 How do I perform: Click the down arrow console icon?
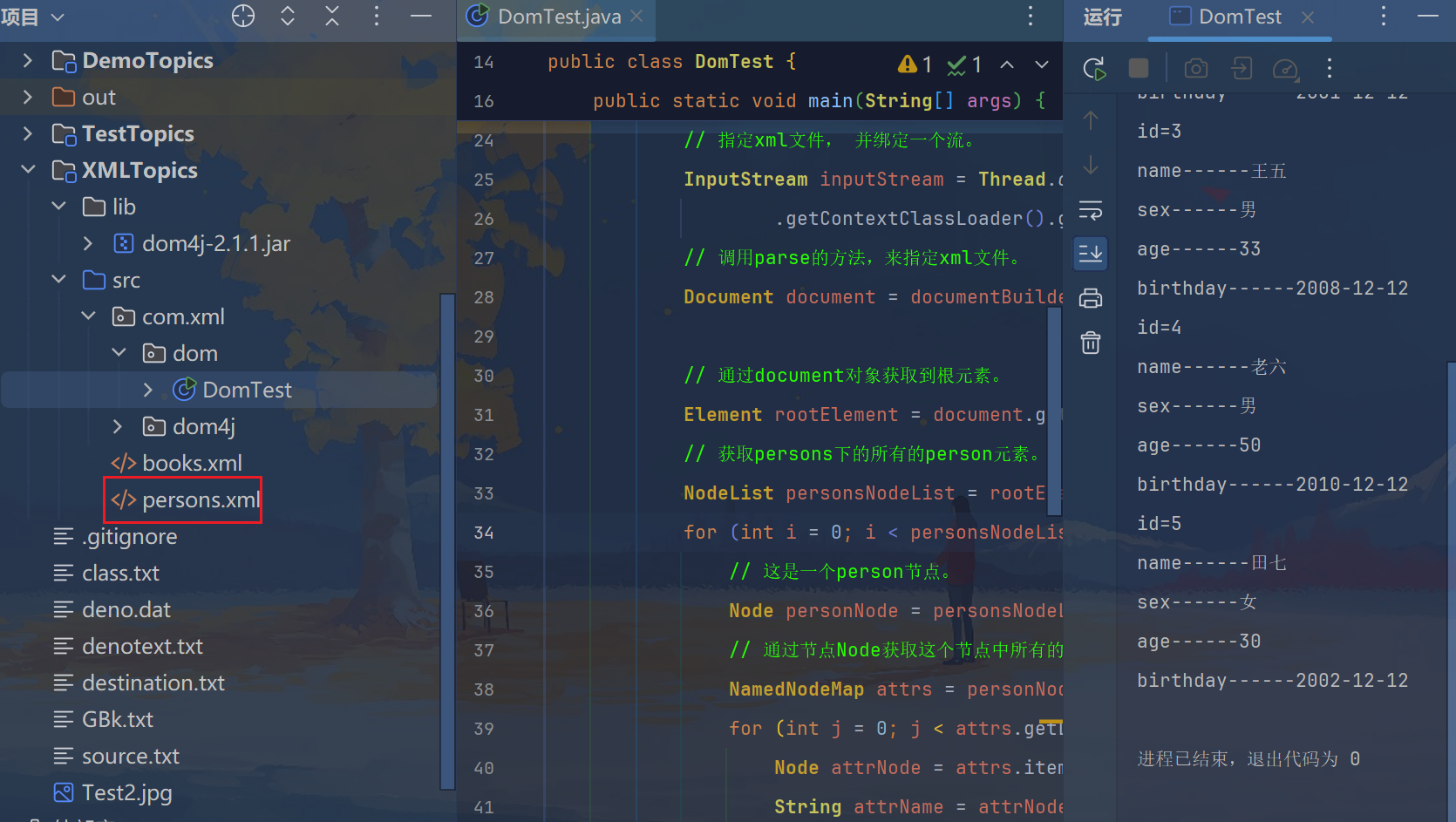click(x=1091, y=165)
